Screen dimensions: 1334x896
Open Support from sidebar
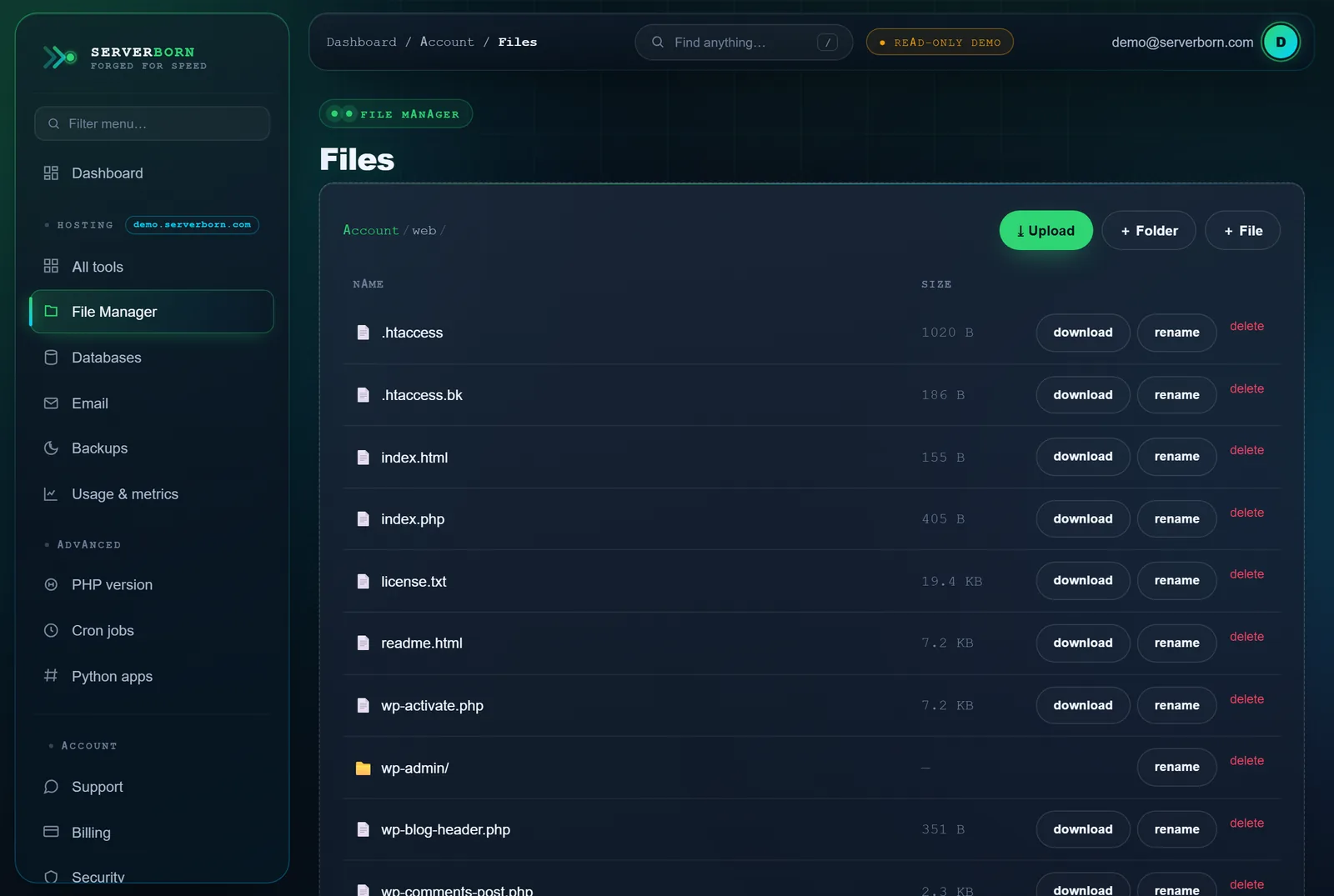[152, 786]
